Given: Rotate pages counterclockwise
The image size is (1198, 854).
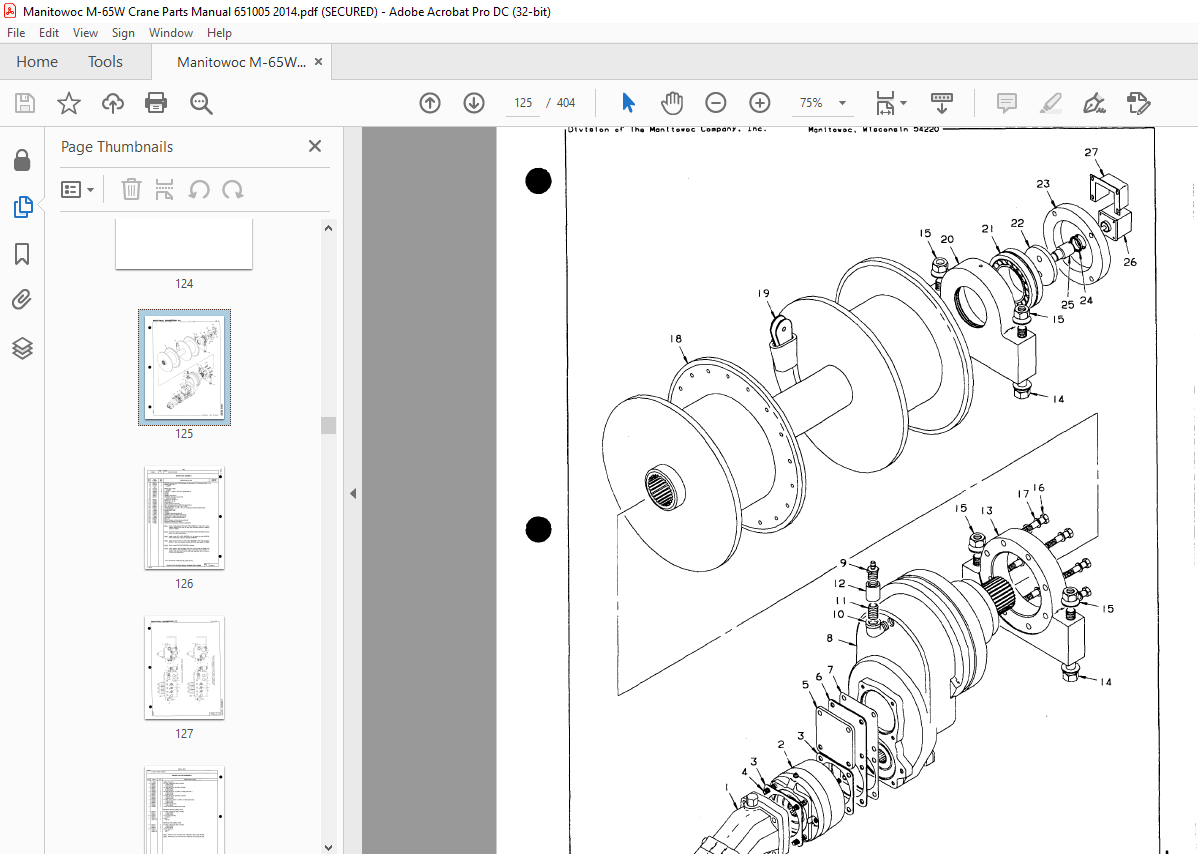Looking at the screenshot, I should pos(199,189).
